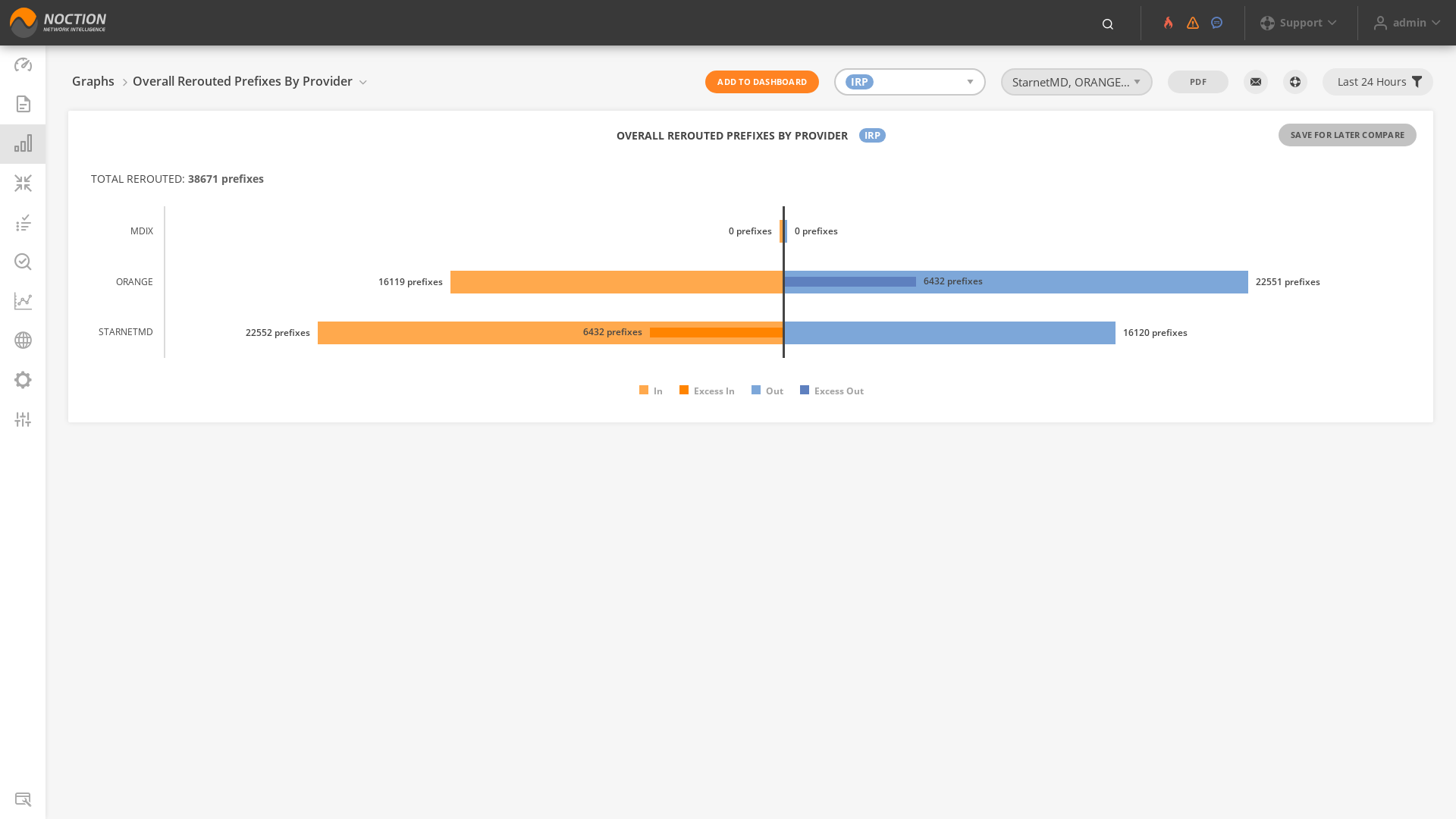1456x819 pixels.
Task: Toggle the In legend series
Action: 651,391
